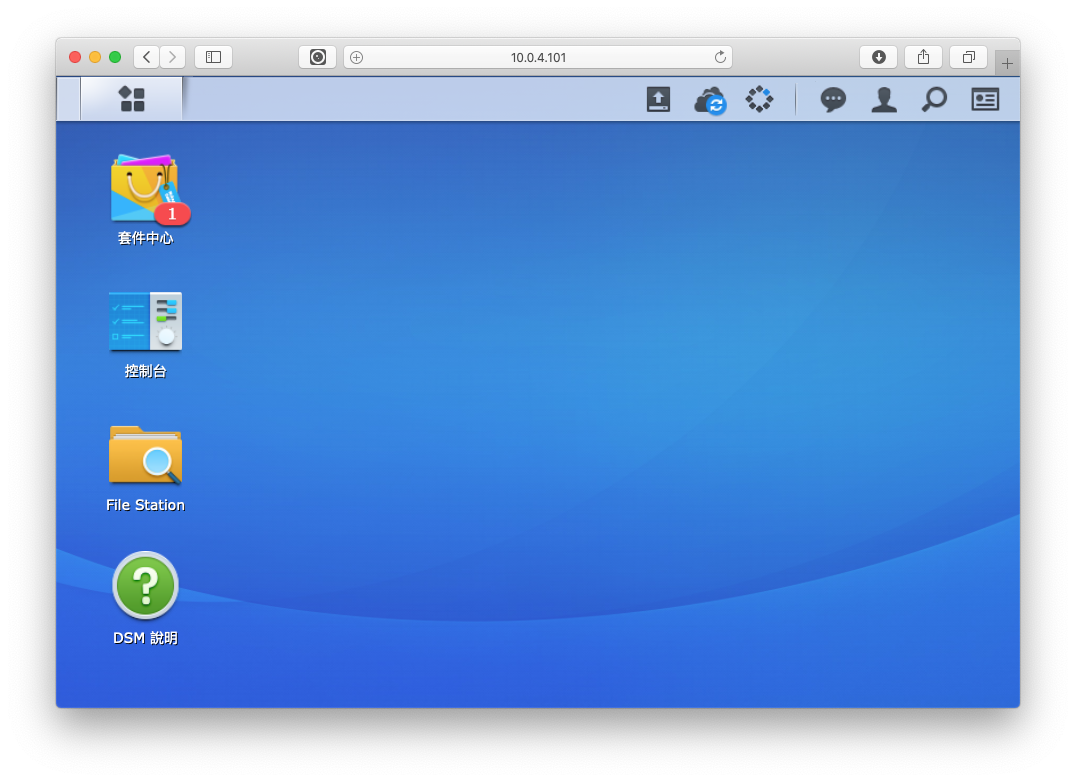Toggle the widgets panel icon
The height and width of the screenshot is (782, 1076).
pos(985,99)
